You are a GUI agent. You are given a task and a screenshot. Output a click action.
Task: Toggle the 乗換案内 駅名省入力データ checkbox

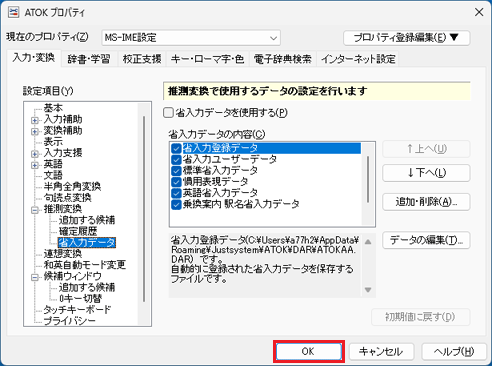click(176, 204)
